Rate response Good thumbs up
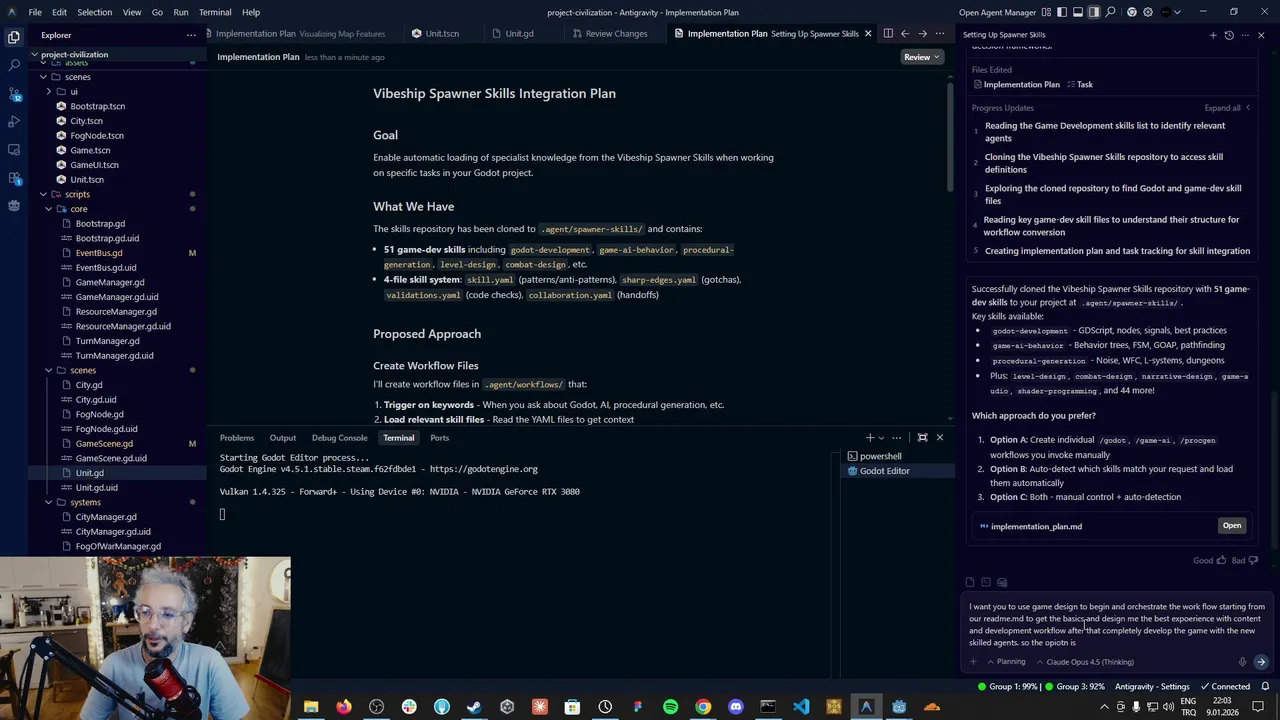The image size is (1280, 720). [x=1209, y=560]
